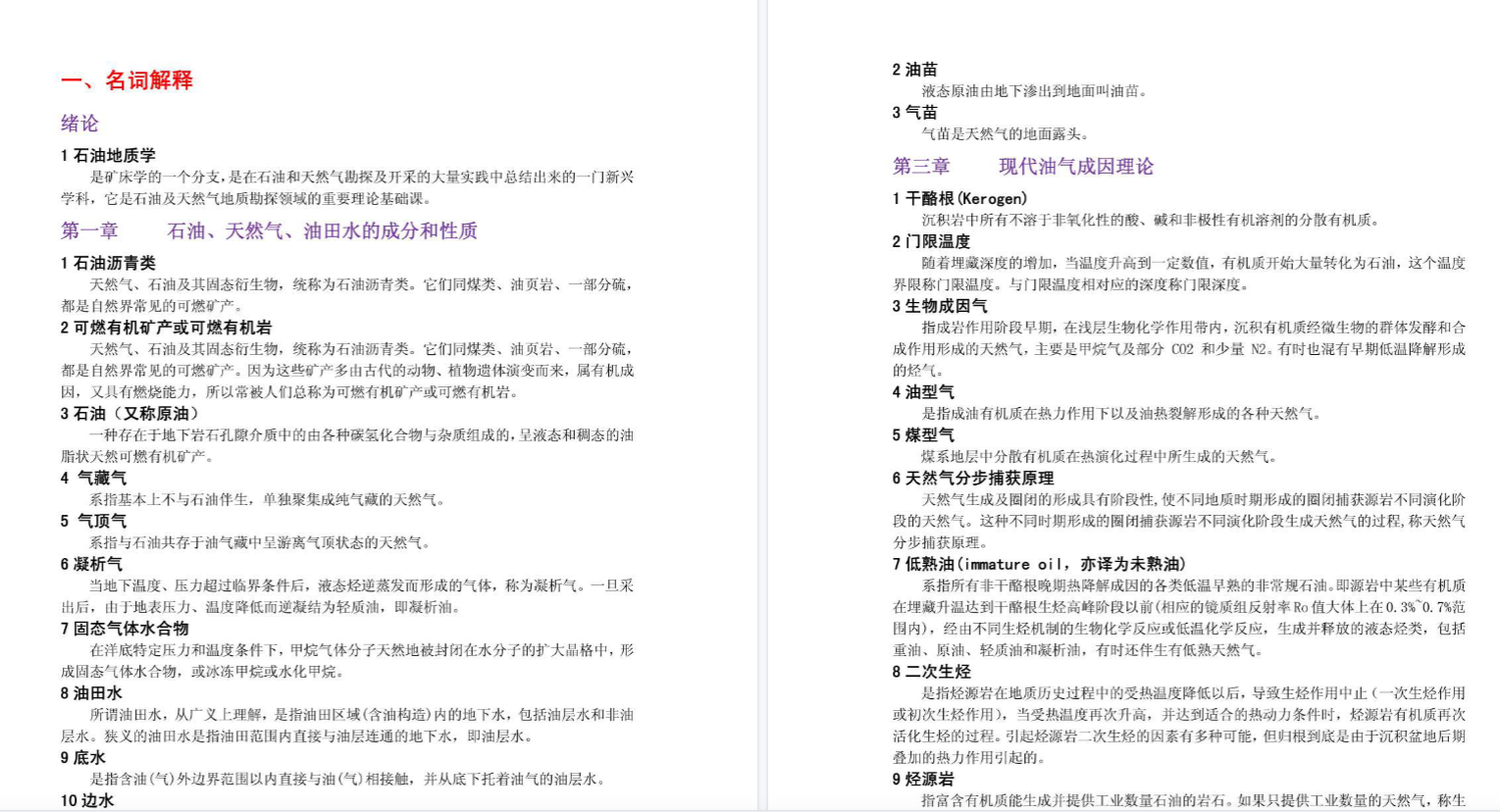Select the heading 1 干酪根(Kerogen)
This screenshot has width=1500, height=812.
(959, 198)
